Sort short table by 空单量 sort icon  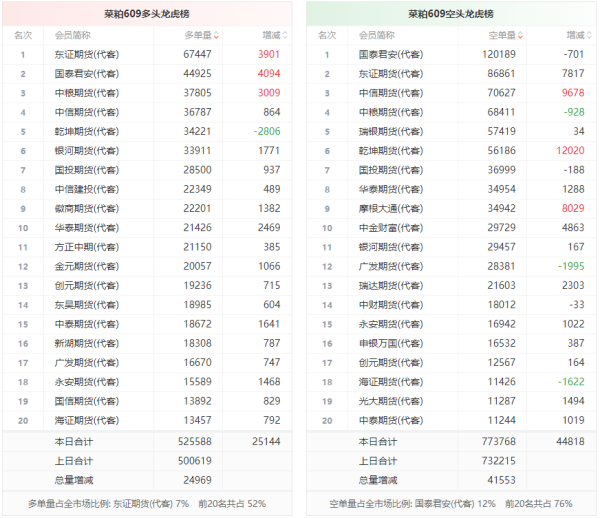(520, 36)
